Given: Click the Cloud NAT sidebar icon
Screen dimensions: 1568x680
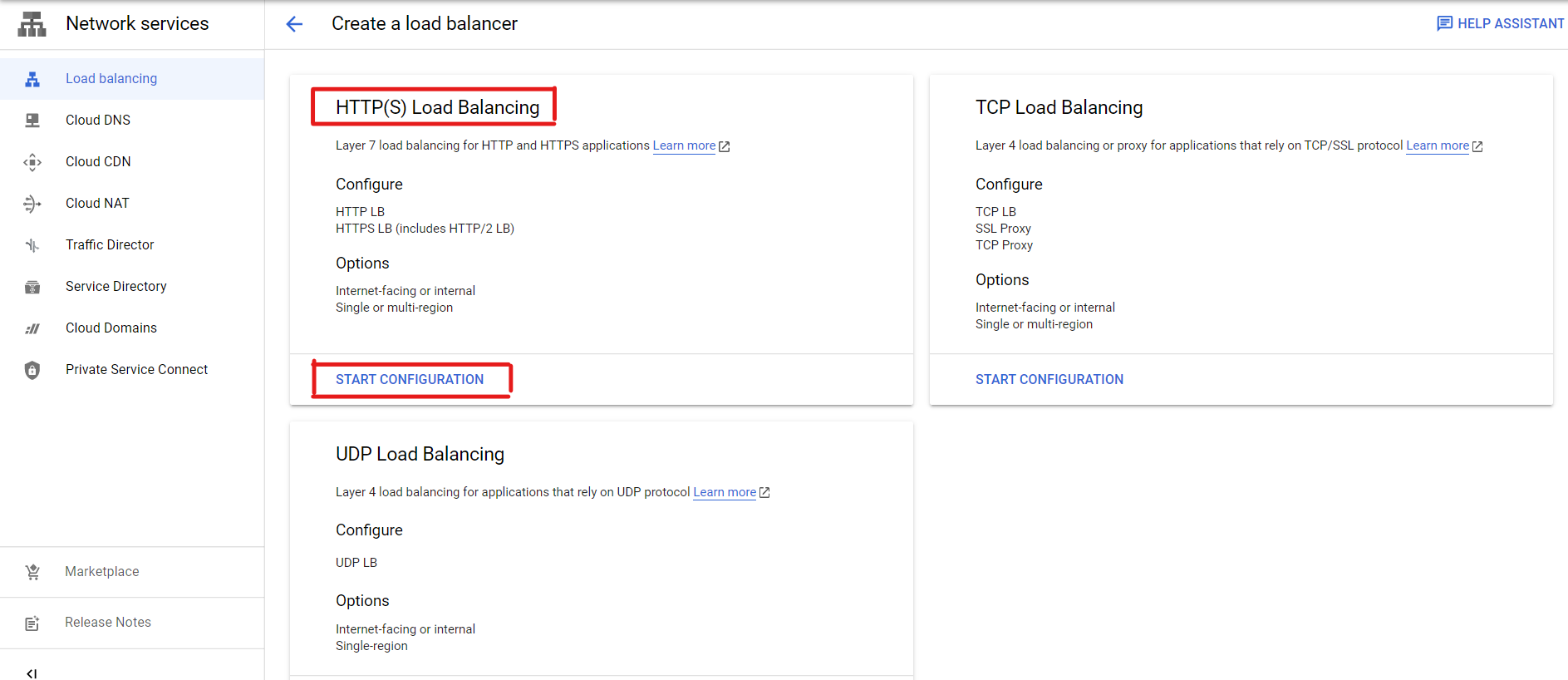Looking at the screenshot, I should coord(32,204).
